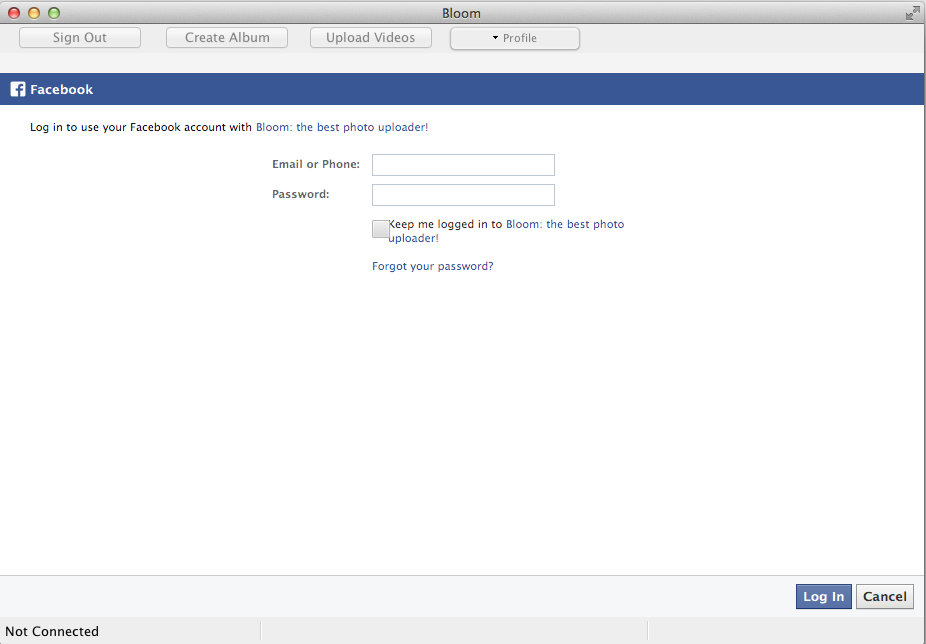
Task: Click the Create Album toolbar button
Action: click(x=227, y=37)
